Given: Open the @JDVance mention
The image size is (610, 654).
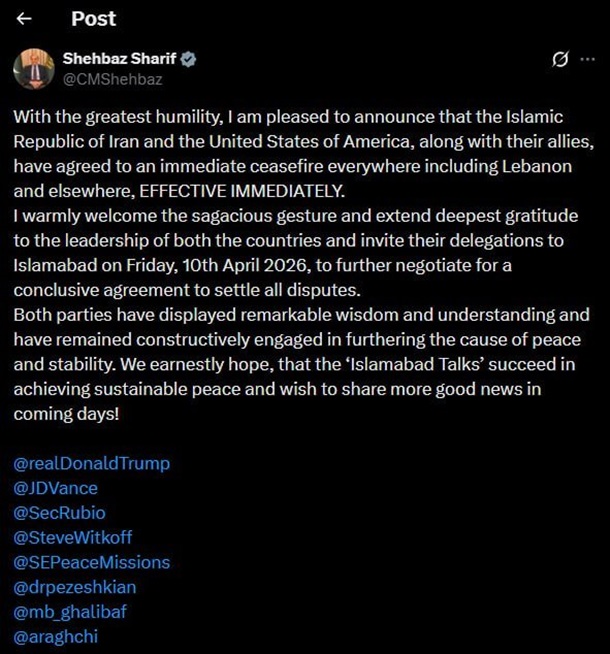Looking at the screenshot, I should (x=56, y=488).
